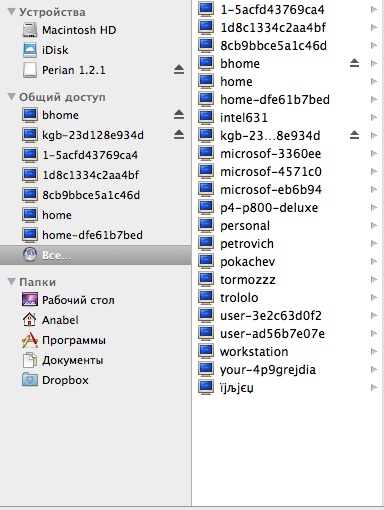Select 1d8c1334c2aa4bf in the computer list
Image resolution: width=384 pixels, height=510 pixels.
pyautogui.click(x=273, y=27)
